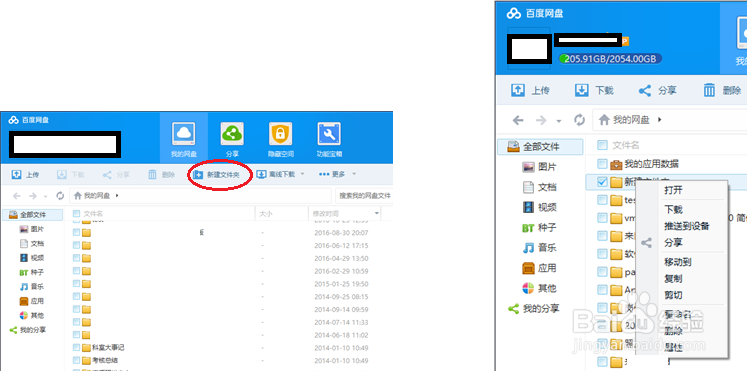The image size is (747, 371).
Task: Tick checkbox for 考核总结 folder
Action: tap(76, 360)
